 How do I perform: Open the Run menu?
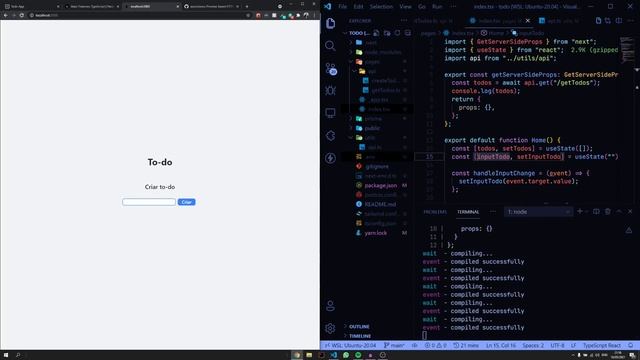[437, 7]
